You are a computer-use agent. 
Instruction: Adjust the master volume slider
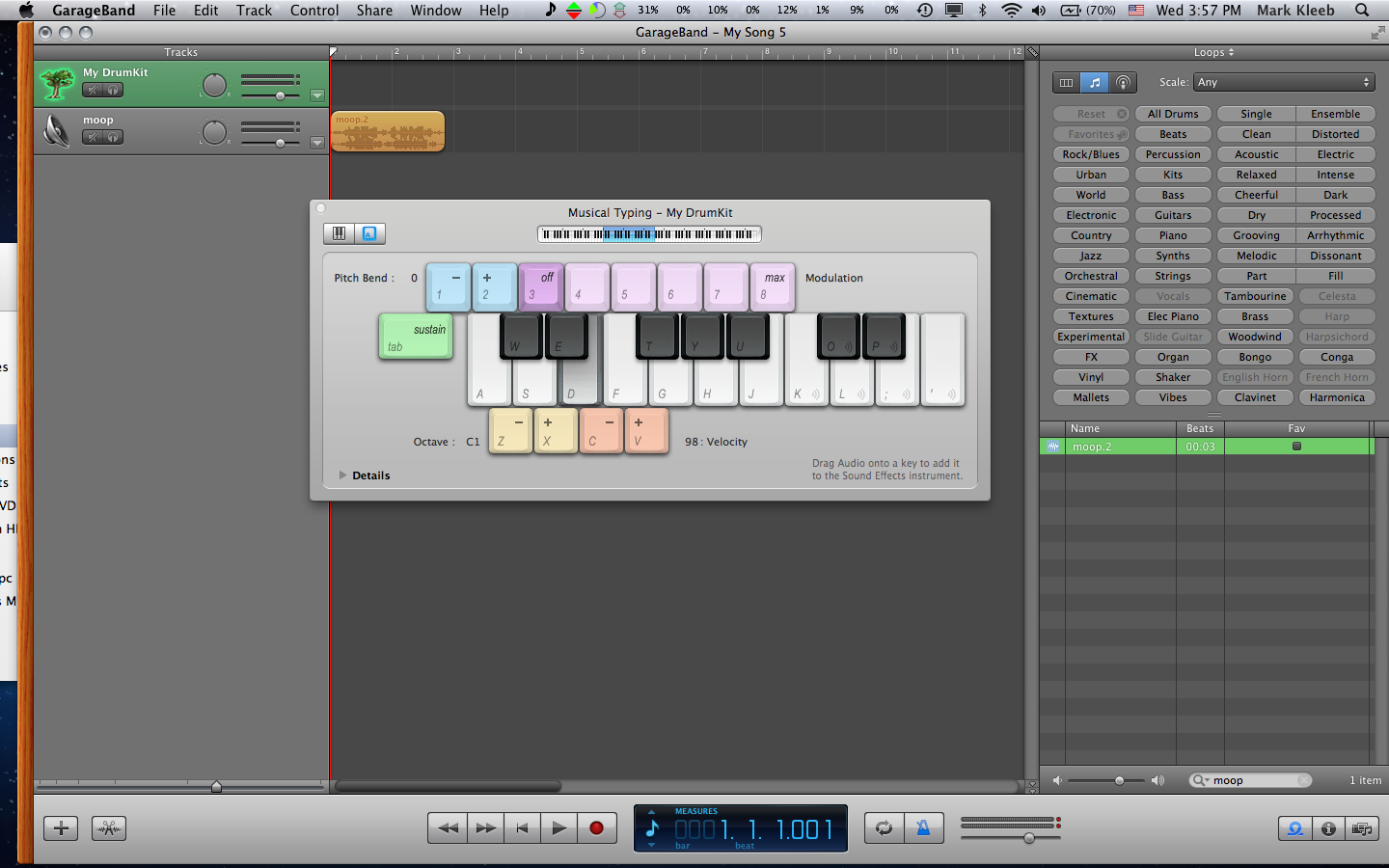[1029, 837]
